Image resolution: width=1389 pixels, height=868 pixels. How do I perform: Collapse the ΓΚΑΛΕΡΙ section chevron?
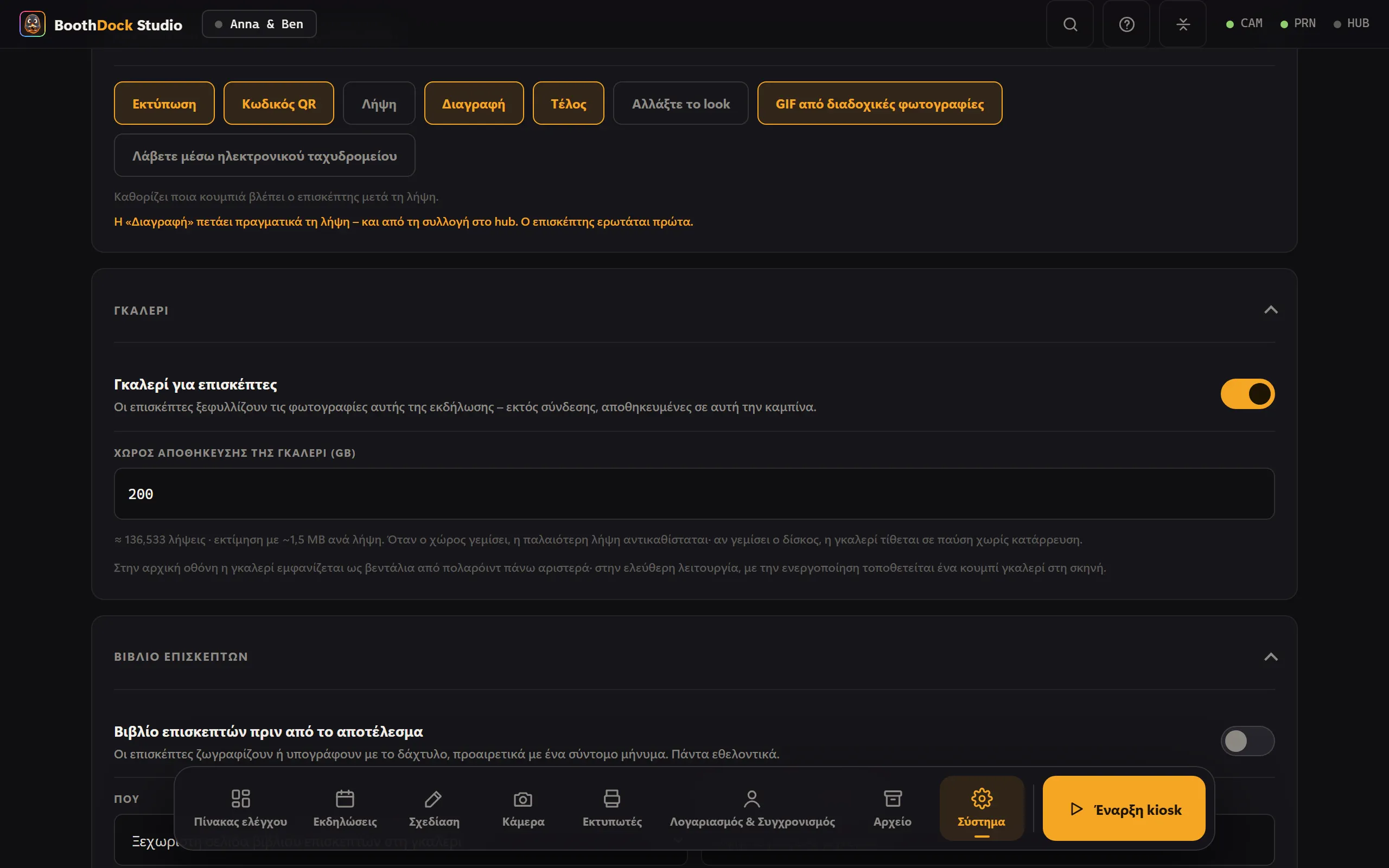point(1271,310)
